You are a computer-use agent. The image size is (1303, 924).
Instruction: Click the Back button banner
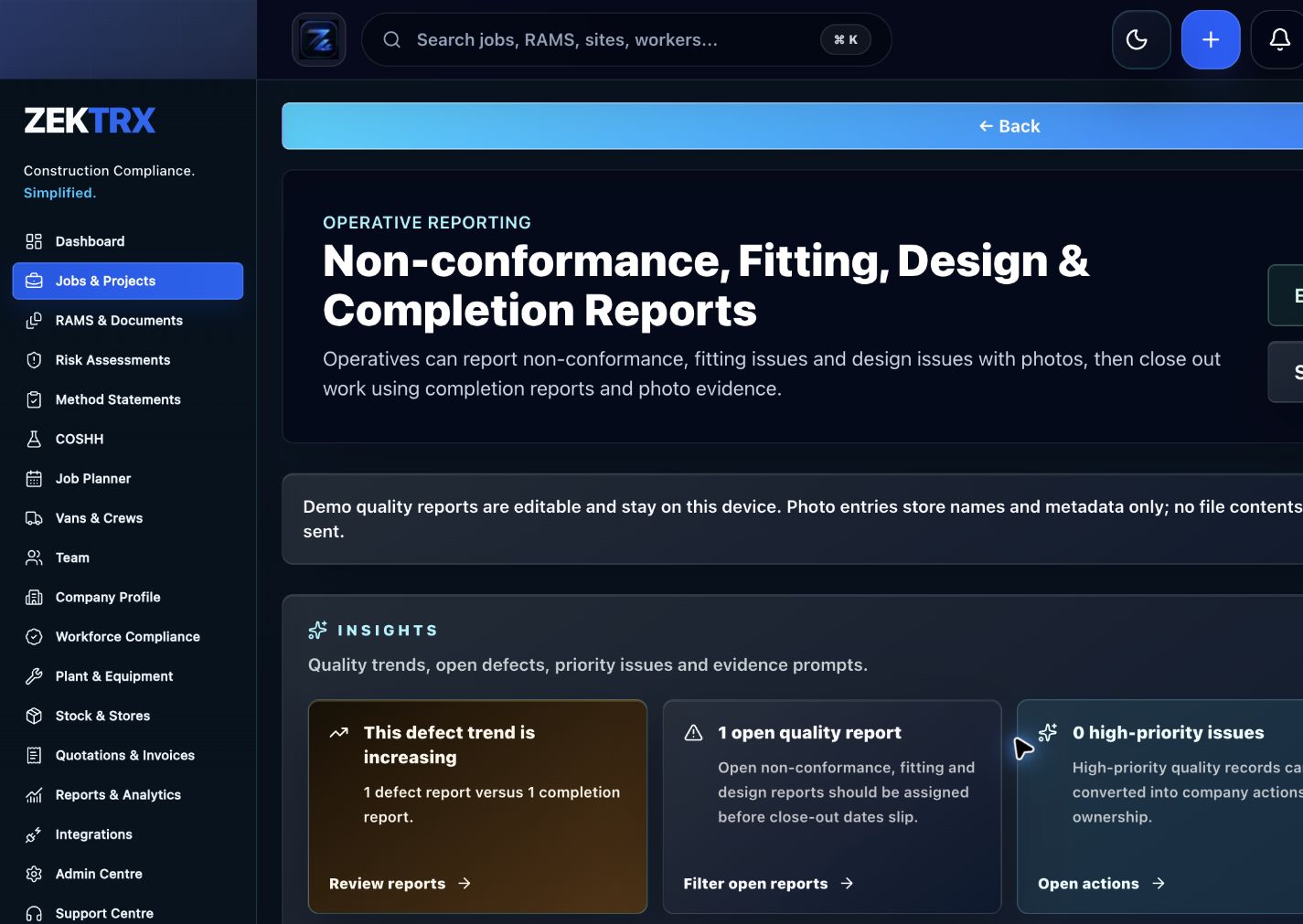click(x=793, y=126)
